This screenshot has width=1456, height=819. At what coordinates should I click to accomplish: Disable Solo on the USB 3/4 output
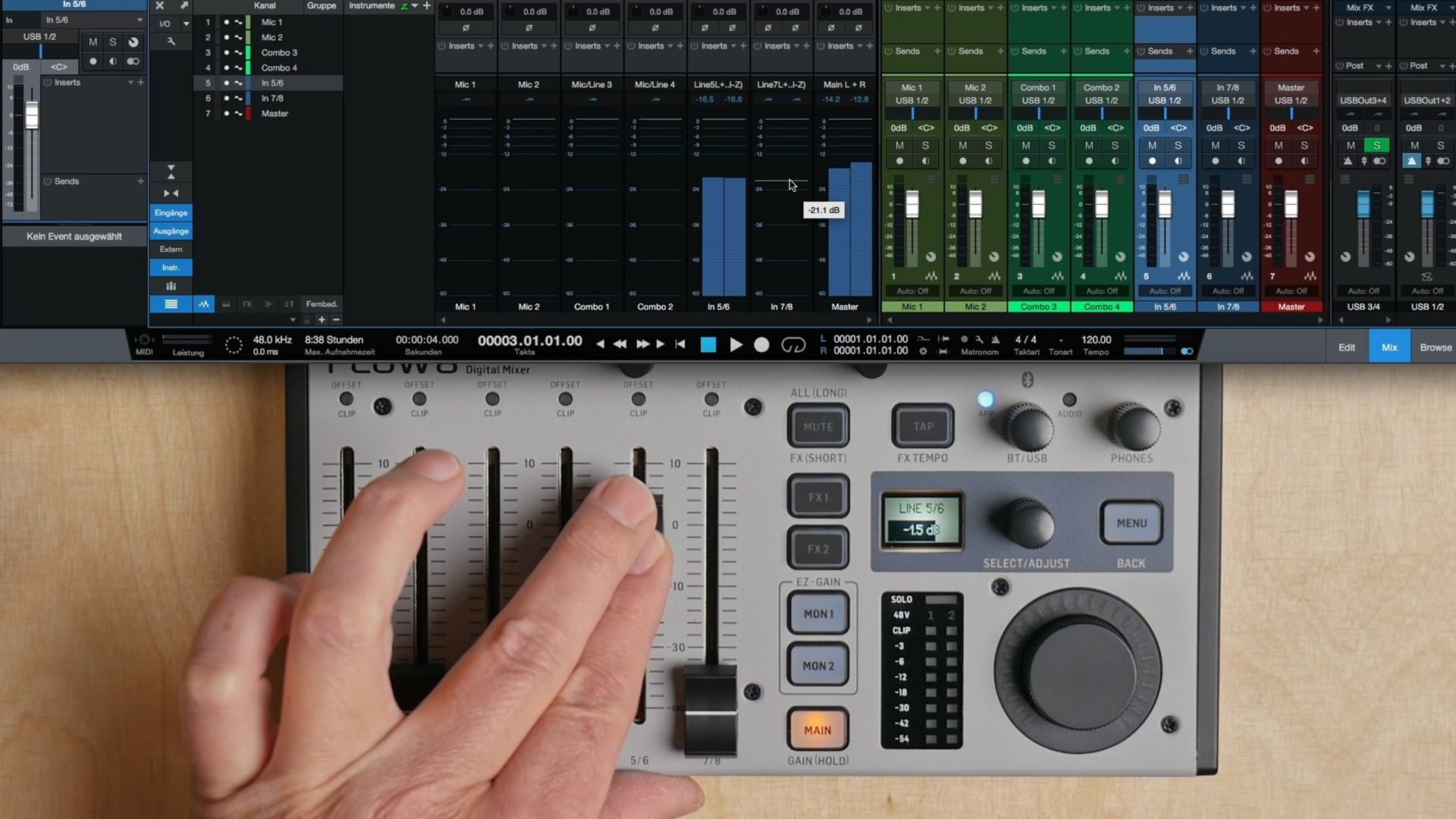pos(1376,146)
